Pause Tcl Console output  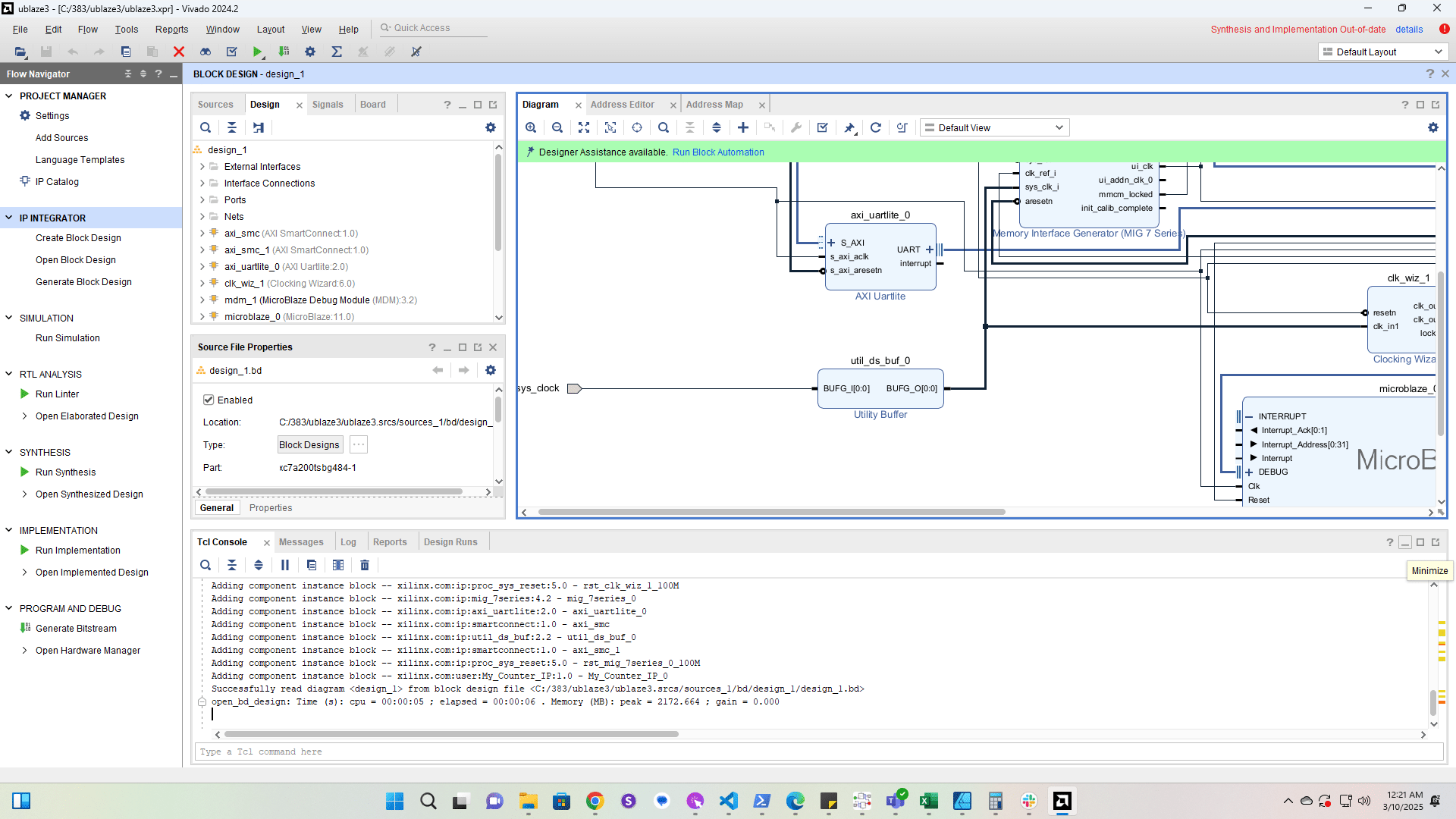point(285,565)
